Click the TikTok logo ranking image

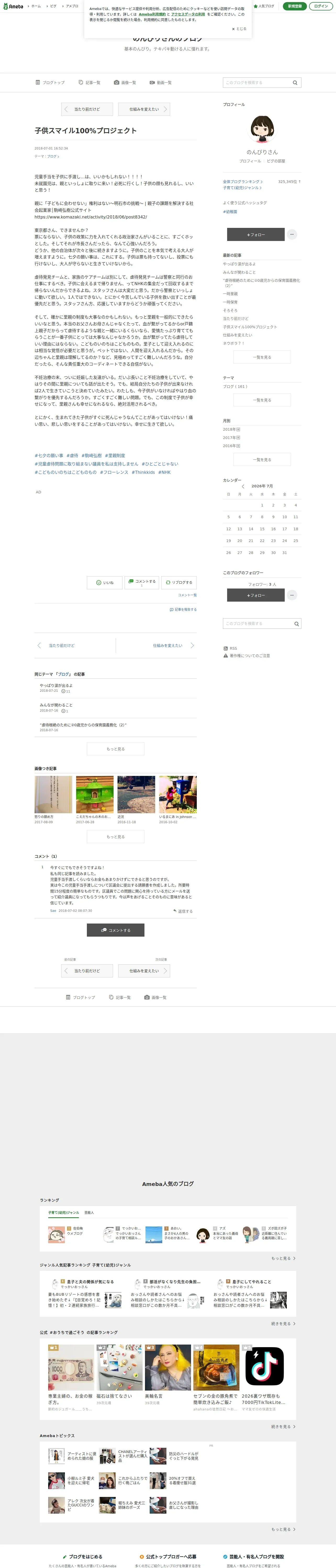265,1367
